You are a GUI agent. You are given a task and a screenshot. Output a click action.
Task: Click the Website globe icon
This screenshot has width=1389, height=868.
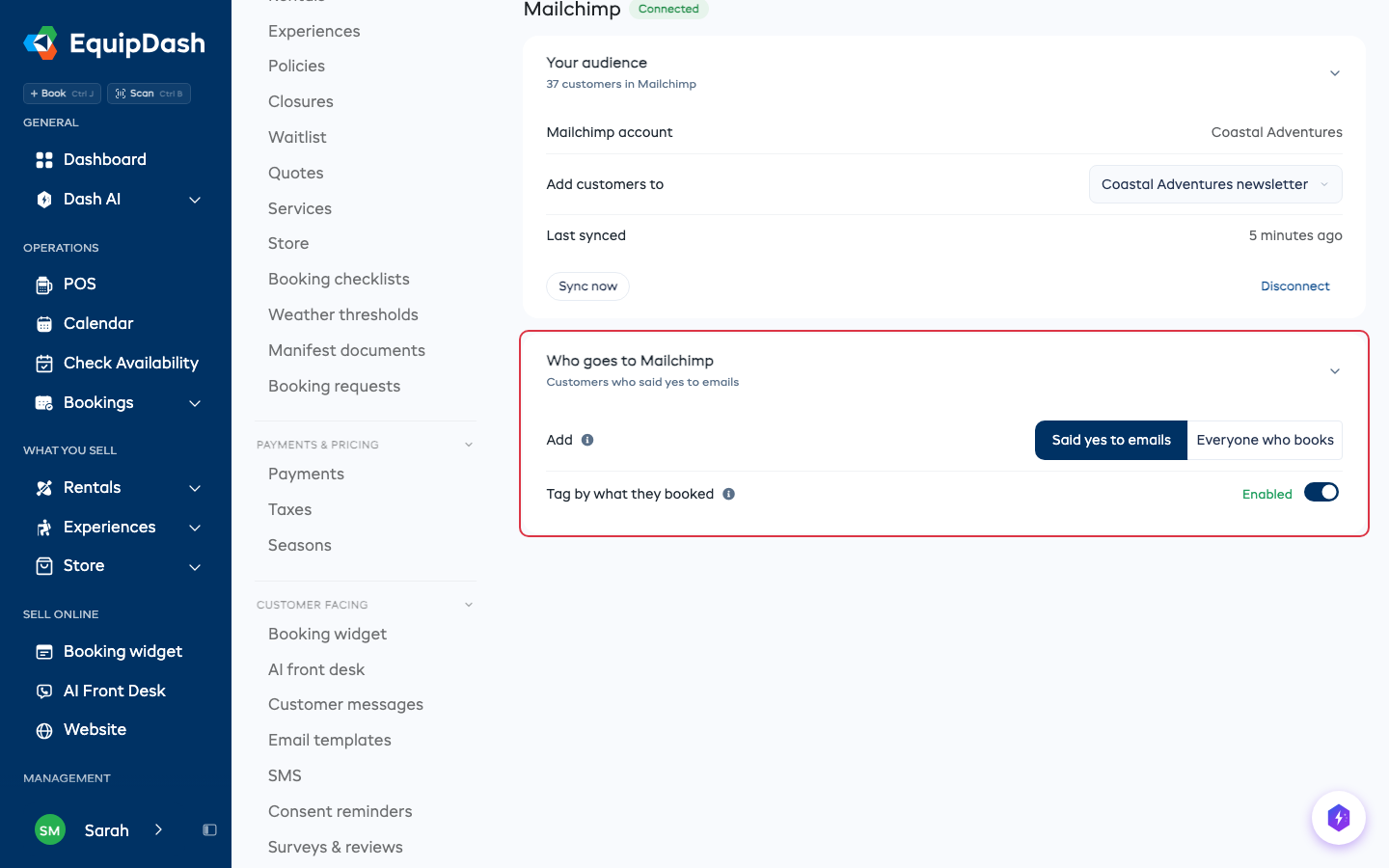44,730
